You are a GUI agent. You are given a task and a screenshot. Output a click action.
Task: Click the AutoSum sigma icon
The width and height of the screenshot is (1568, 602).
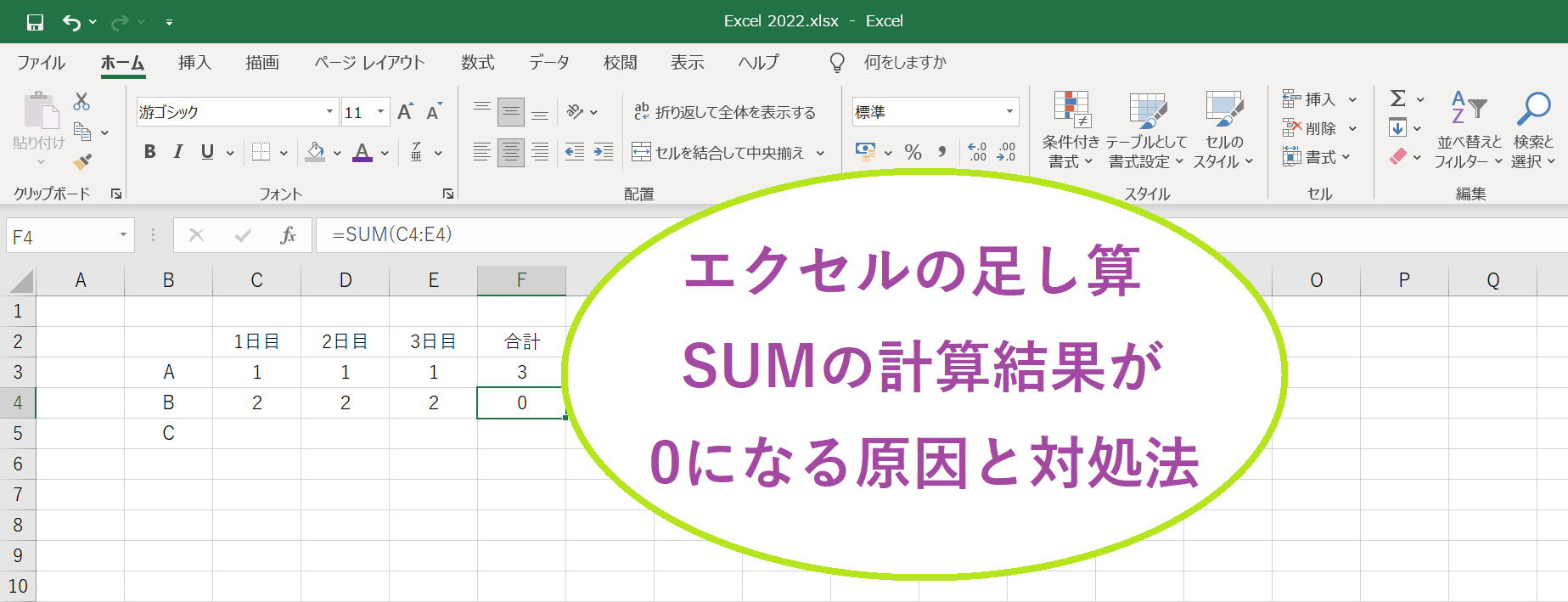pyautogui.click(x=1398, y=98)
